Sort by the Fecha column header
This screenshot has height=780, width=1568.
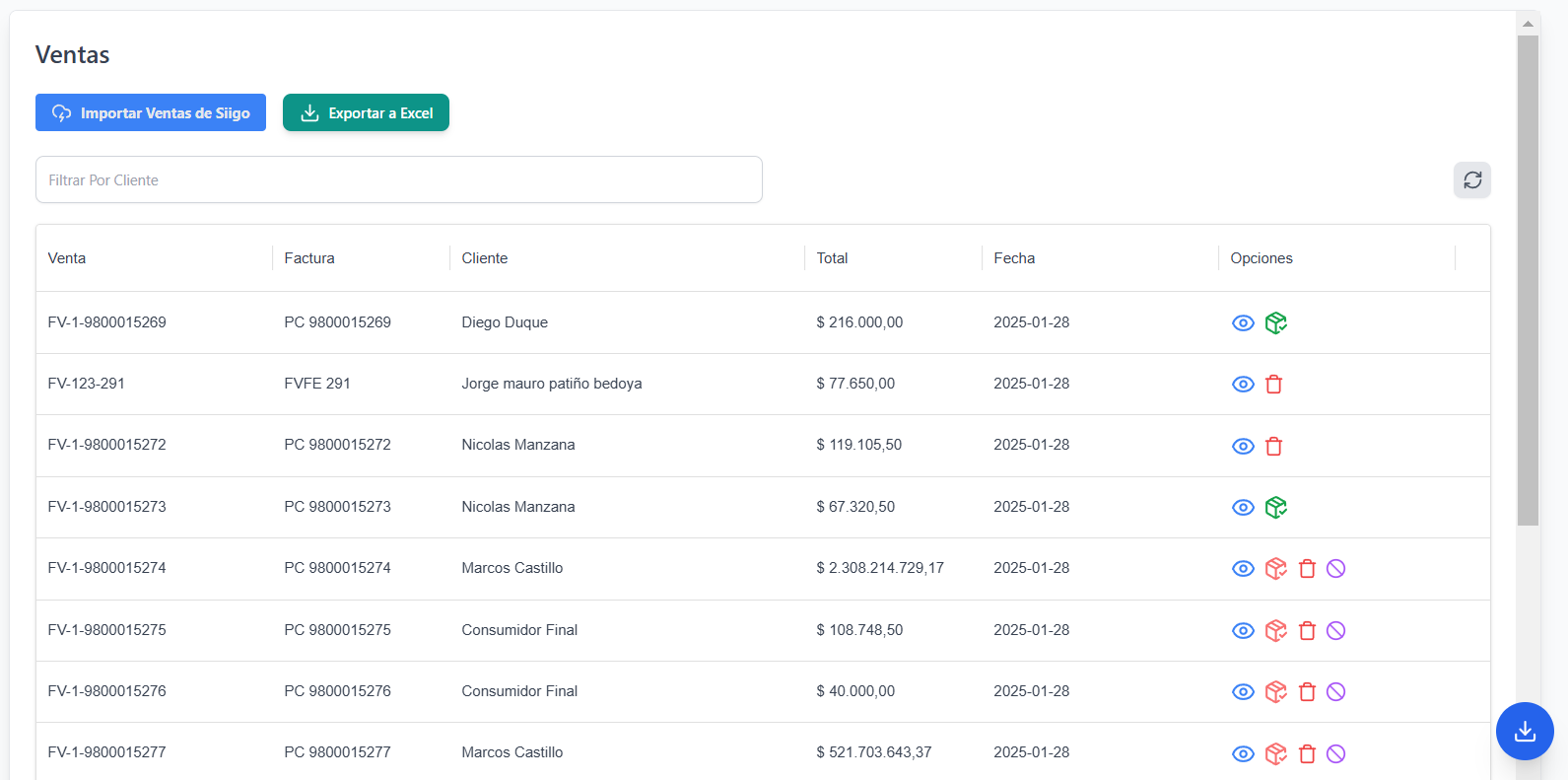[1014, 258]
